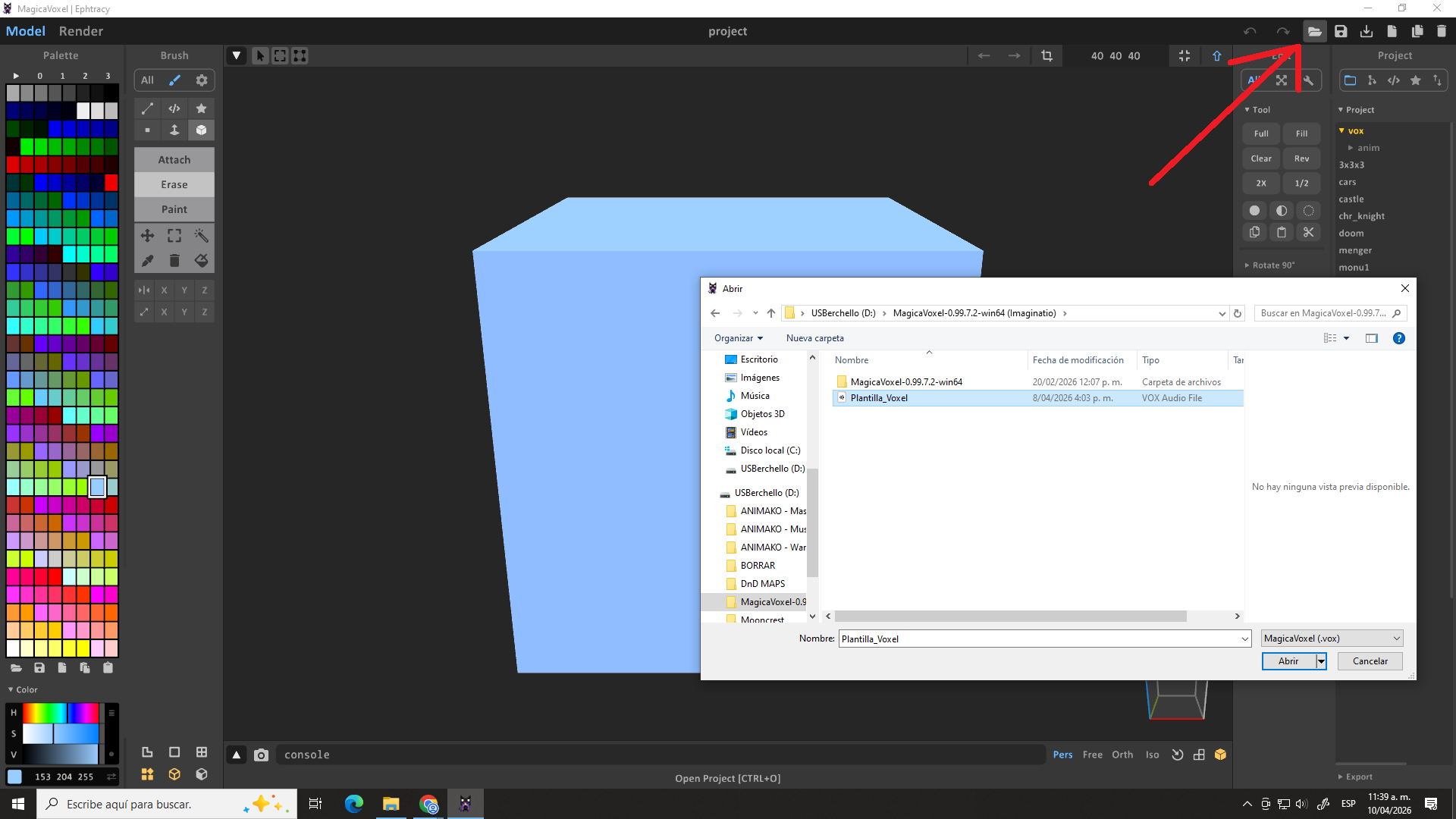
Task: Select the Plantilla_Voxel file in list
Action: tap(878, 398)
